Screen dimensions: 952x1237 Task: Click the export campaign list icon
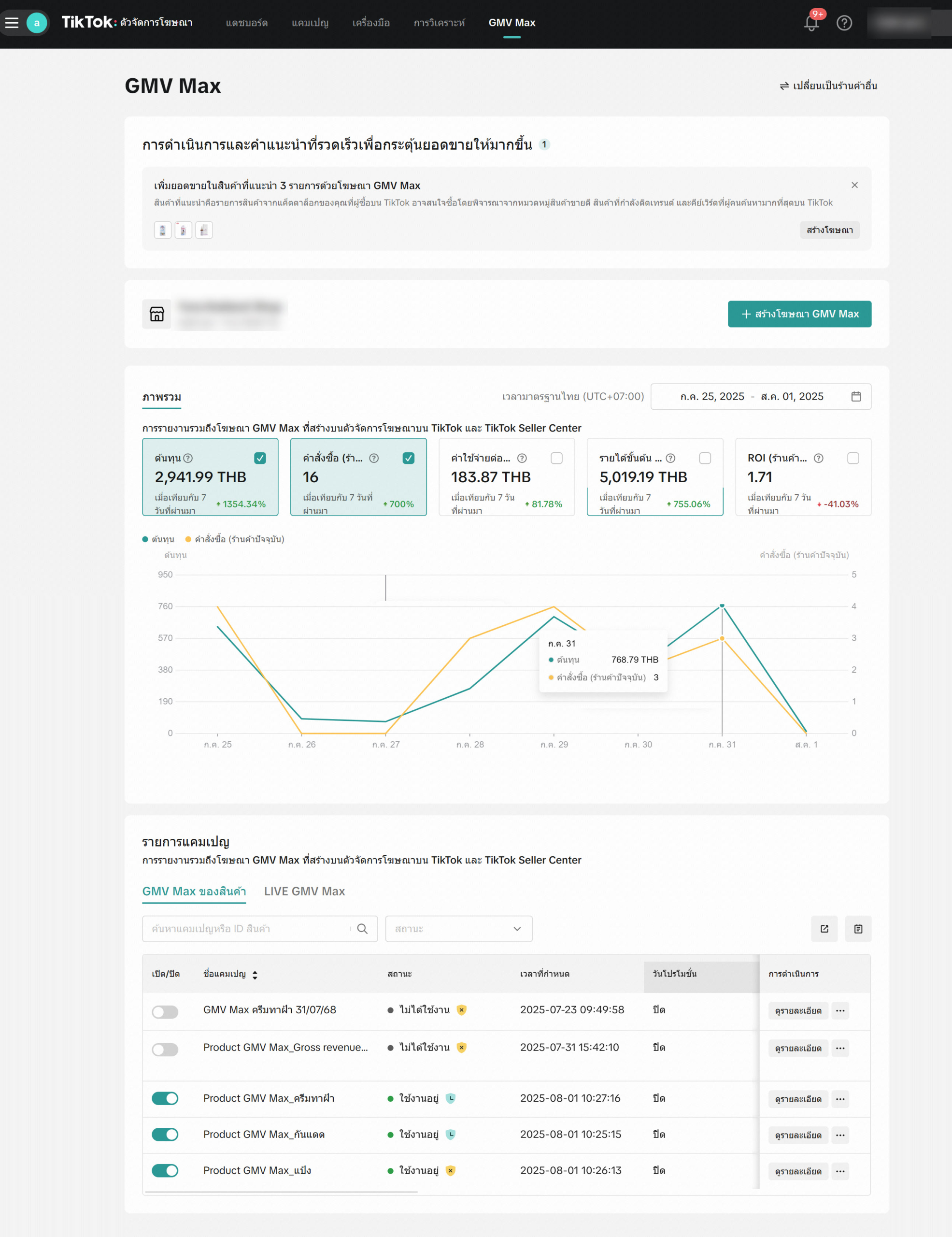click(824, 929)
